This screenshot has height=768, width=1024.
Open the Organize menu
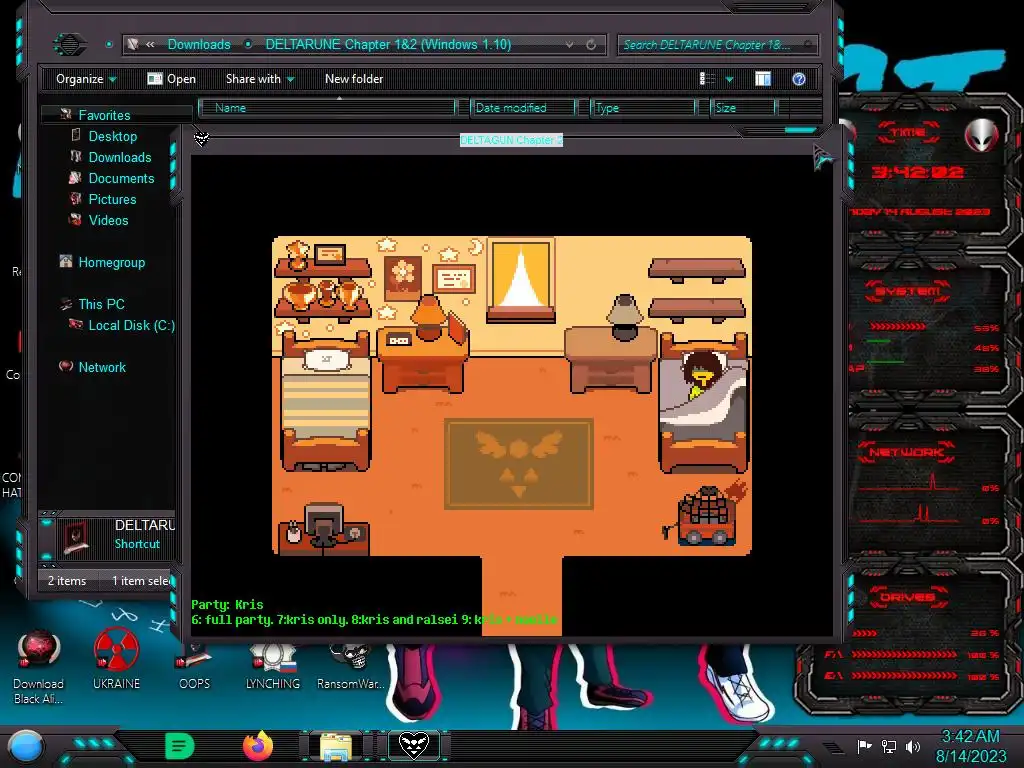pos(86,79)
